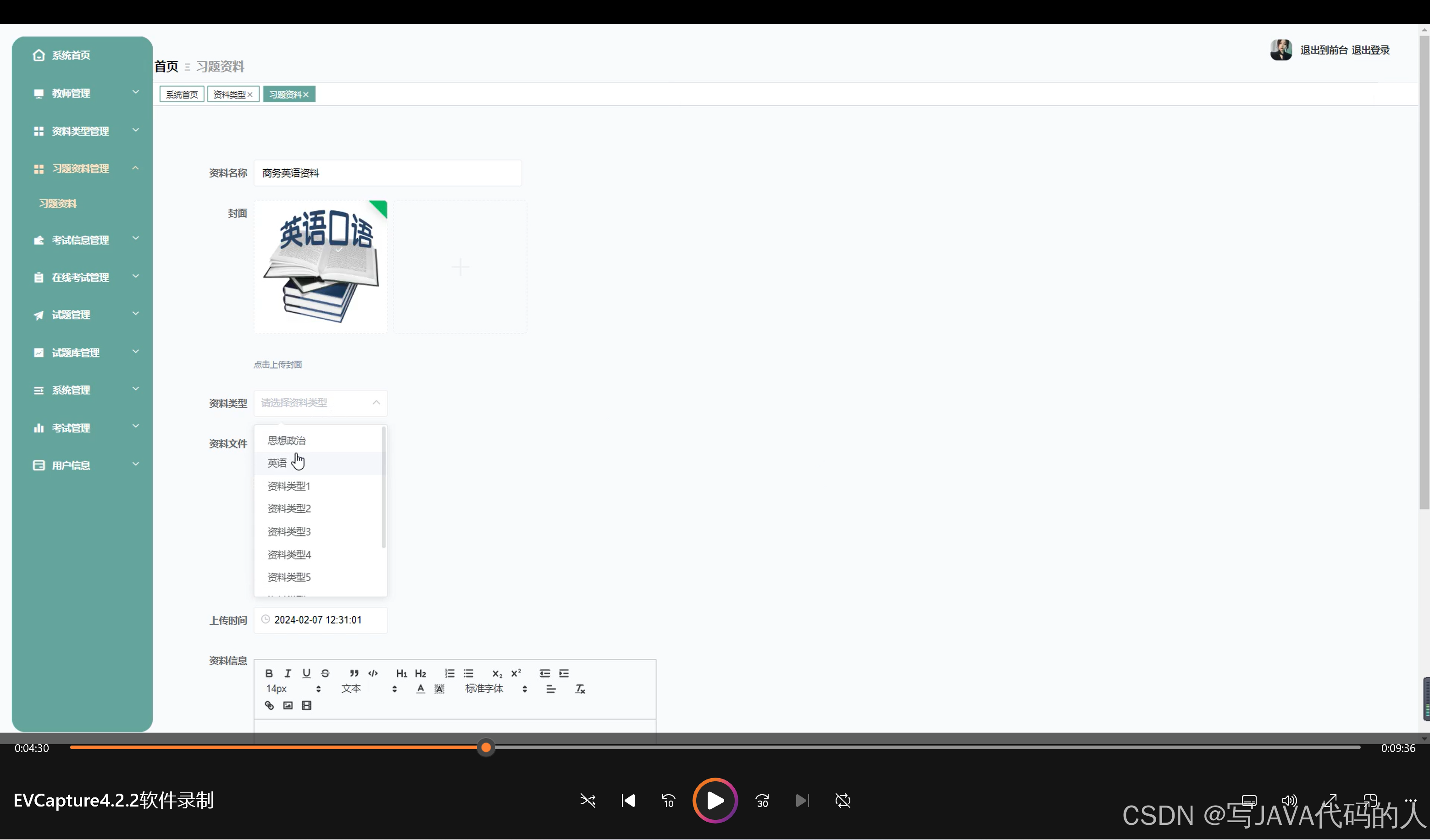
Task: Expand the 试题库管理 sidebar menu
Action: coord(82,353)
